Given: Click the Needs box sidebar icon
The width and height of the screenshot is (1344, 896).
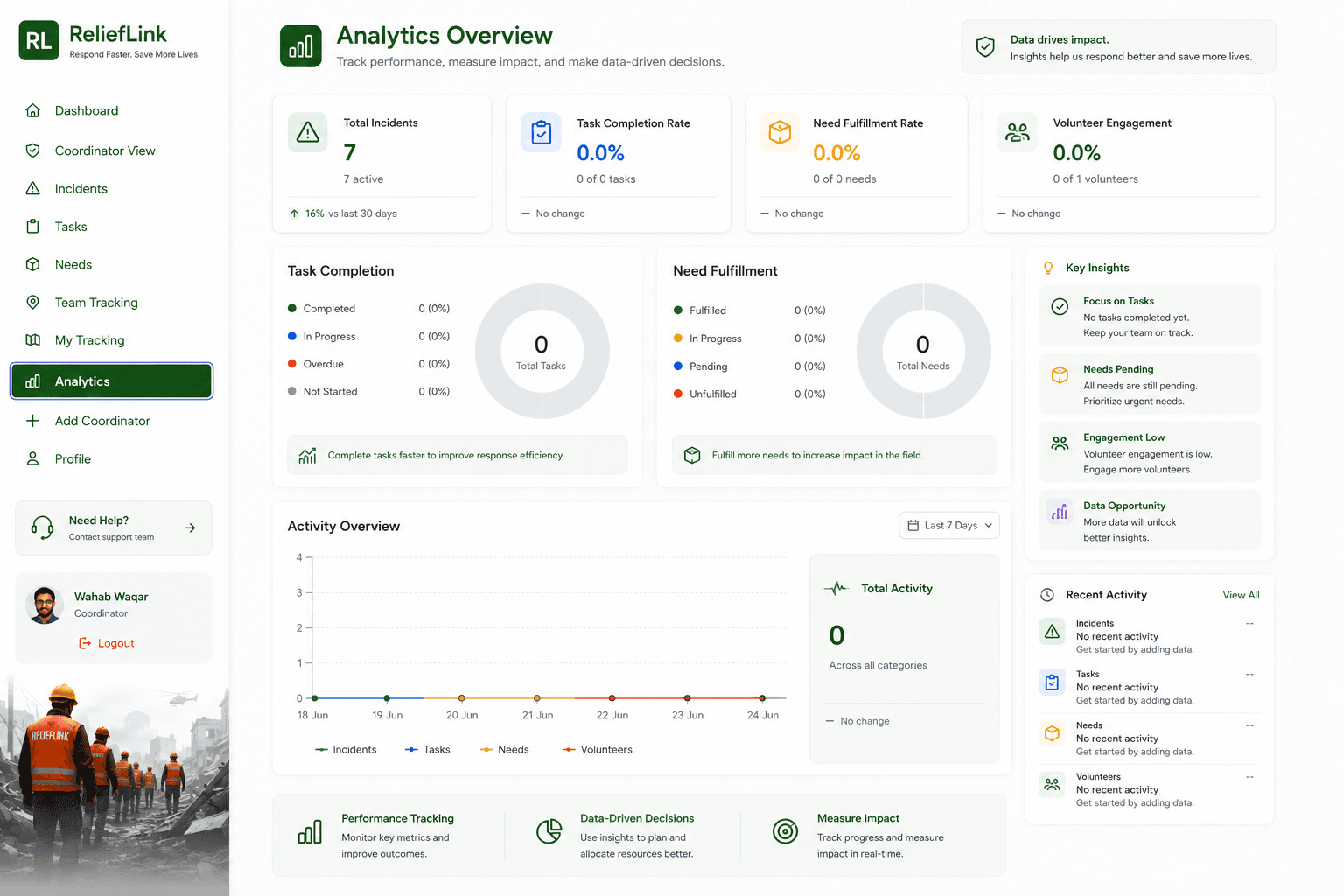Looking at the screenshot, I should (x=32, y=264).
